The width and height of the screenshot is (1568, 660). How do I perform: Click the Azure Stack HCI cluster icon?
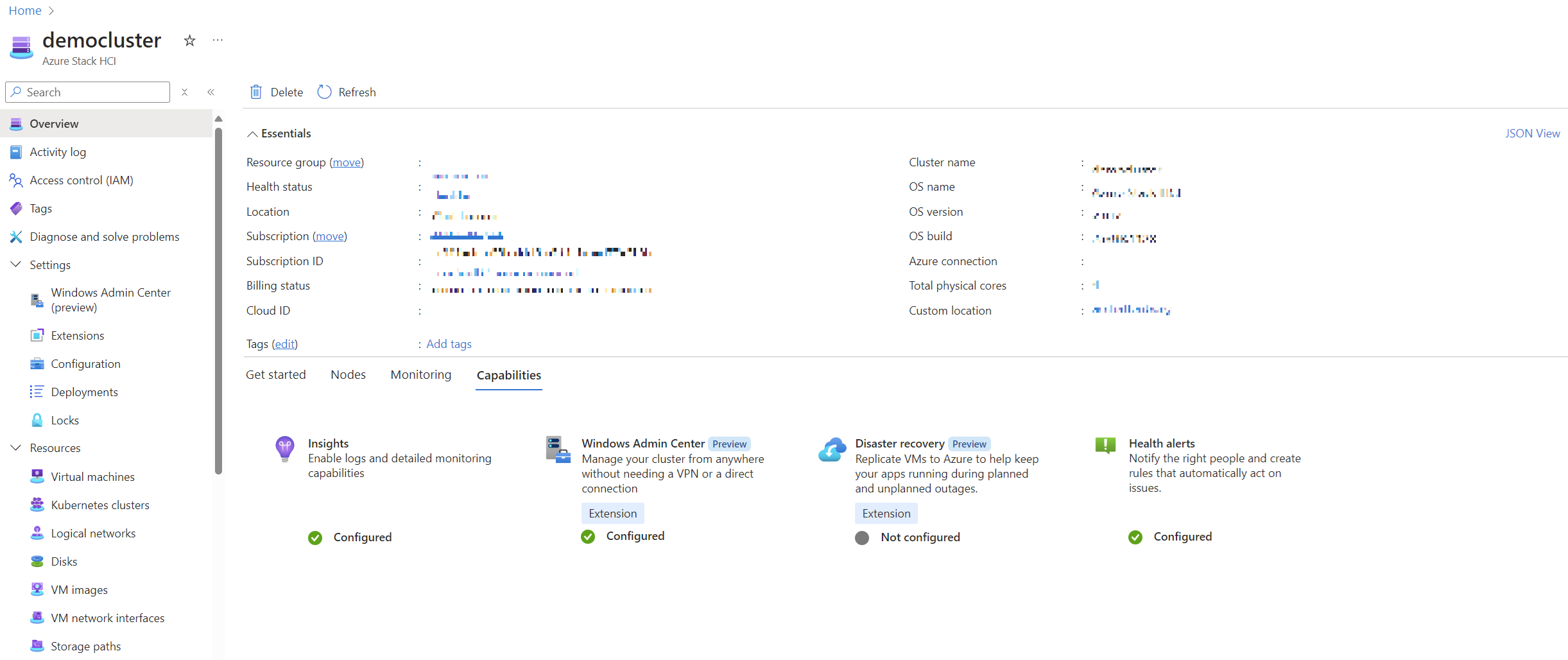(21, 48)
